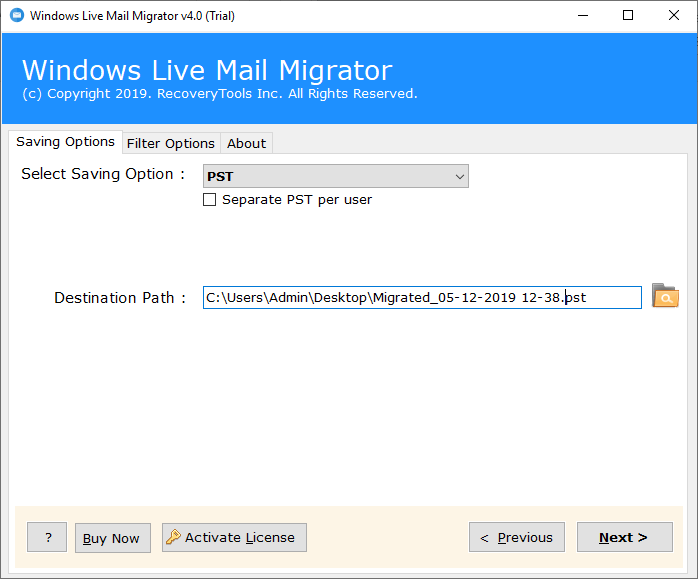Click the Activate License button
The height and width of the screenshot is (579, 698).
pos(234,538)
